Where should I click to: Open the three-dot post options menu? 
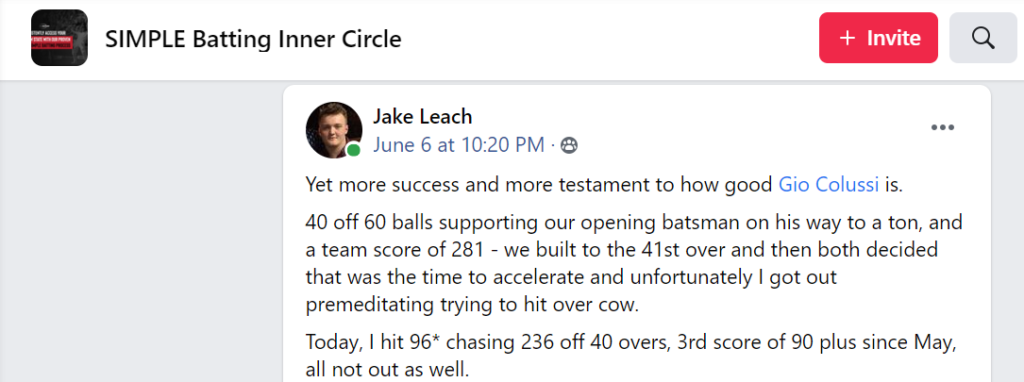(x=942, y=127)
